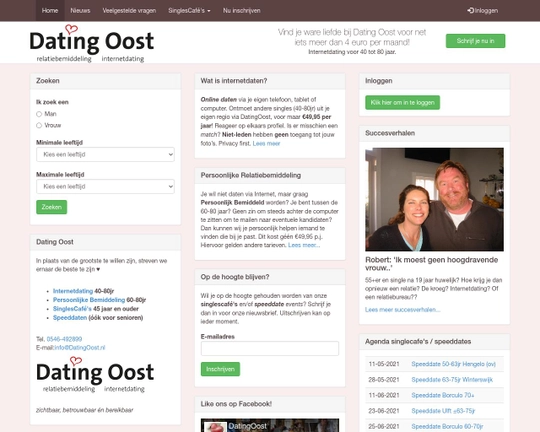540x432 pixels.
Task: Click the Inloggen icon in the top navigation bar
Action: [470, 11]
